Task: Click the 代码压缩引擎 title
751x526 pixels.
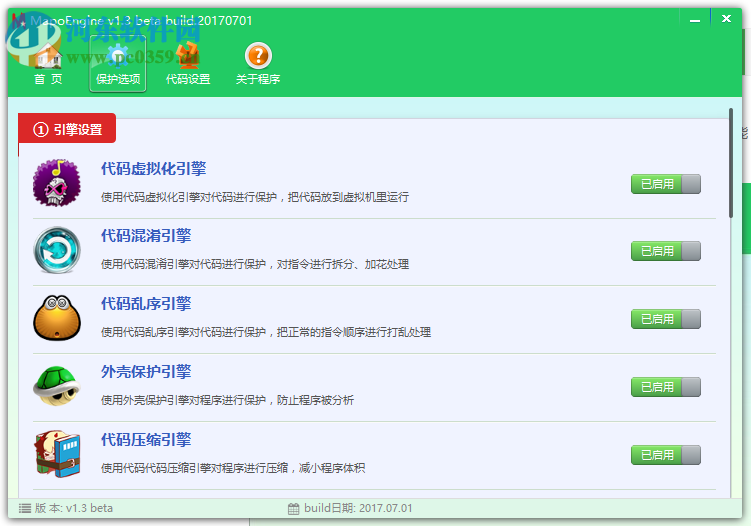Action: point(146,440)
